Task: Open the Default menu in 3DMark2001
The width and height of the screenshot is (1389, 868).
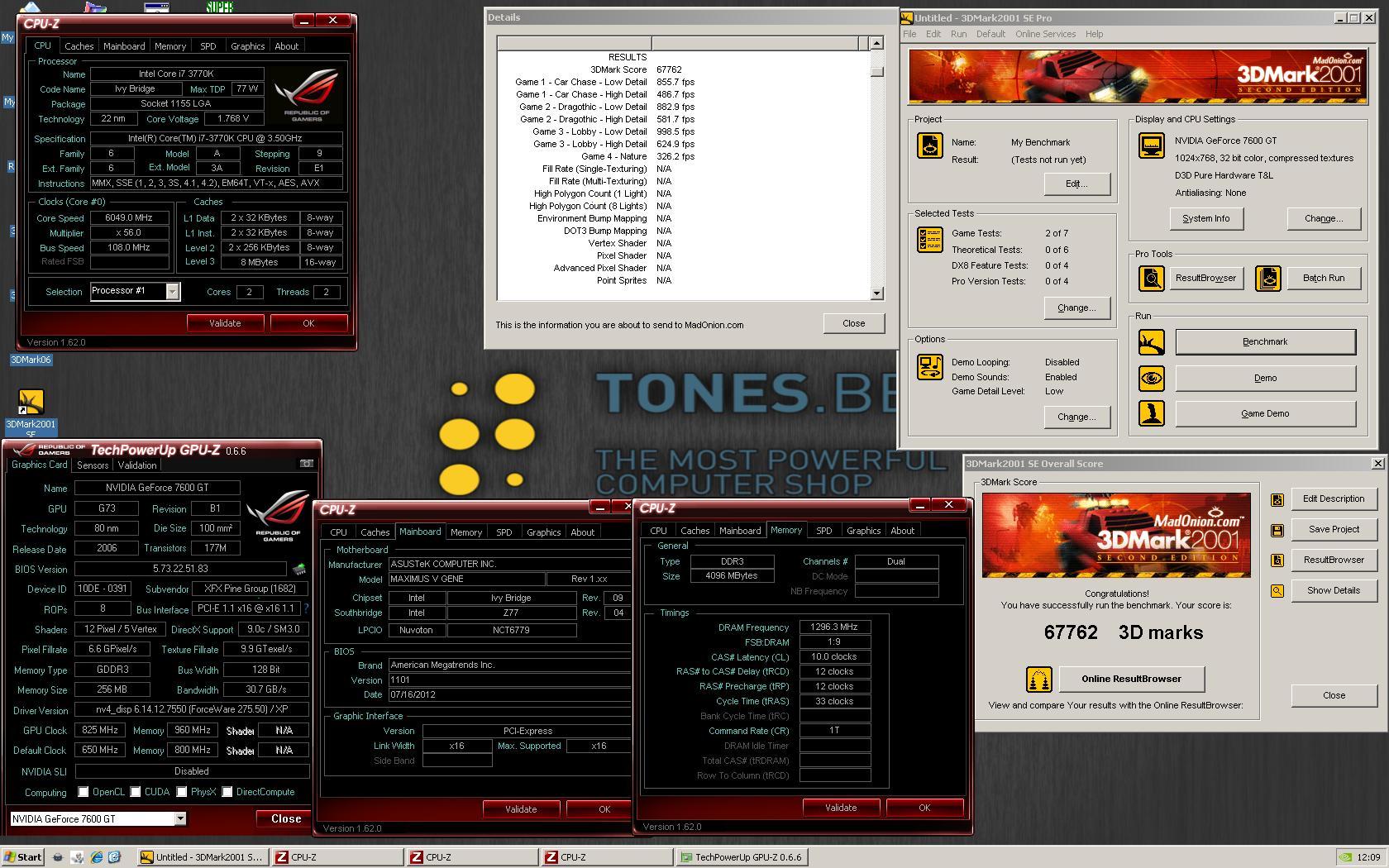Action: 990,34
